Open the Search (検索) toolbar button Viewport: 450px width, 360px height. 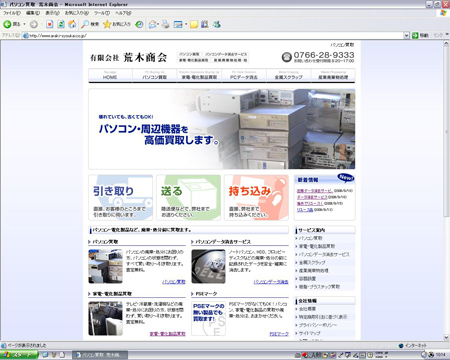pyautogui.click(x=90, y=24)
